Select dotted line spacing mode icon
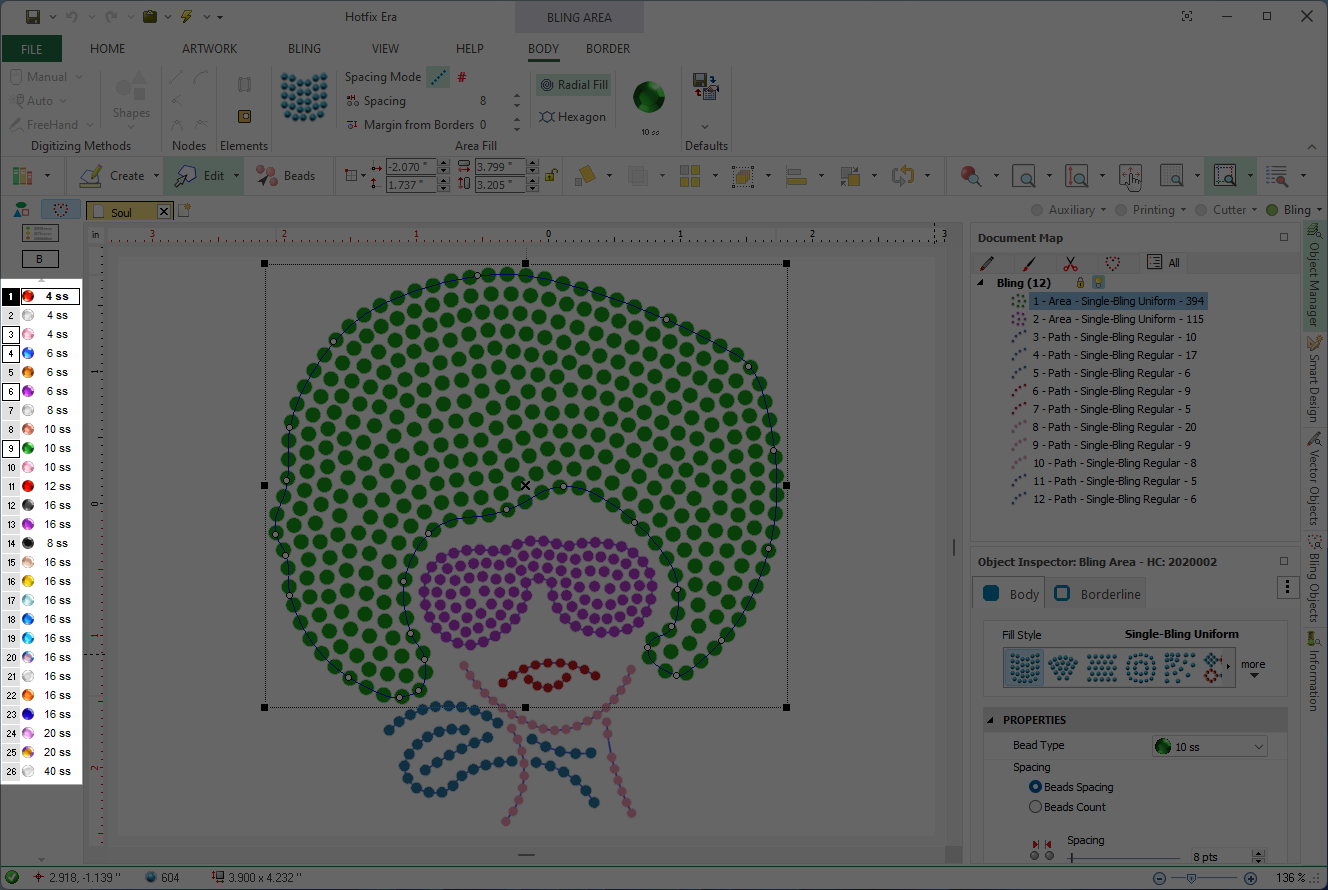 [438, 77]
